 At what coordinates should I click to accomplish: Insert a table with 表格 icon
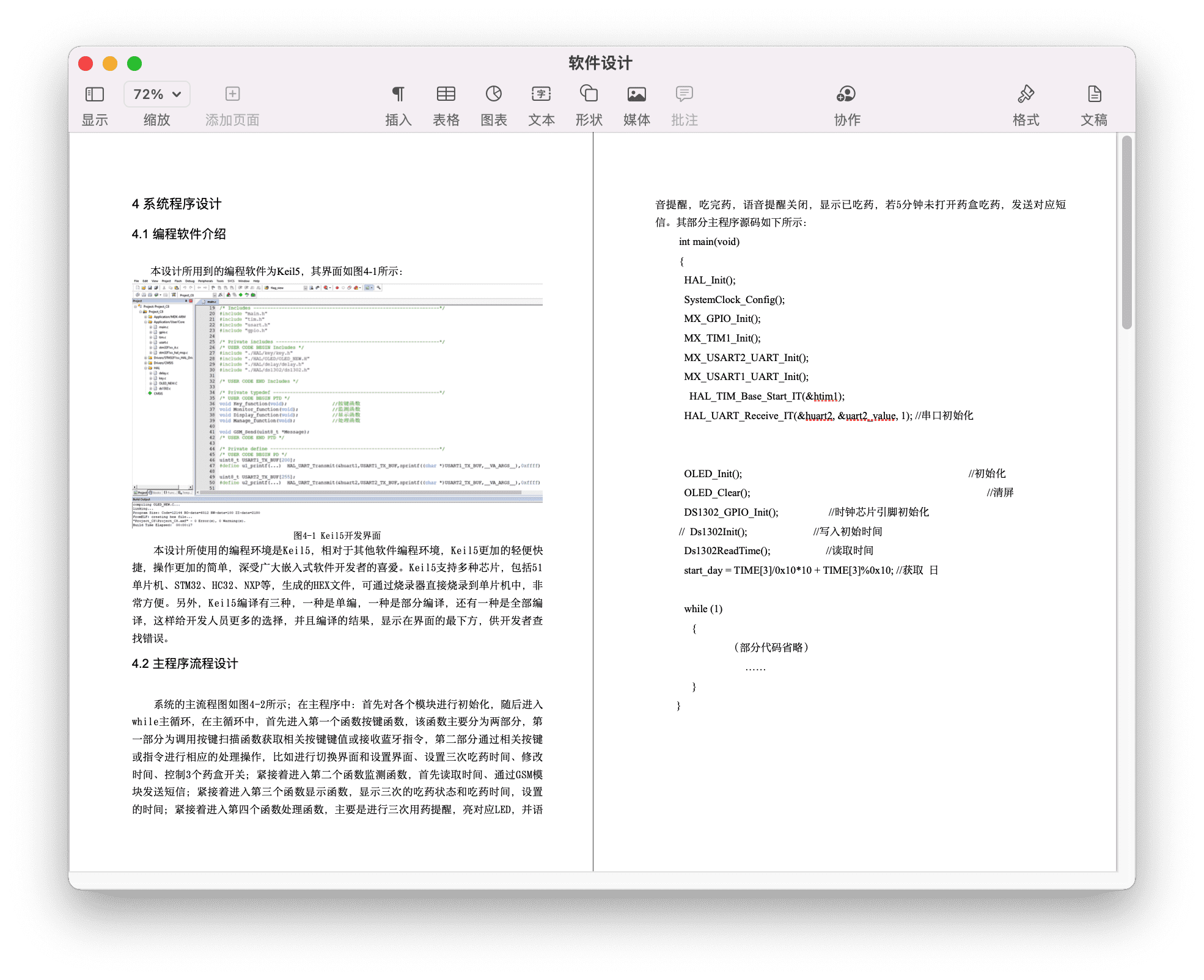pyautogui.click(x=446, y=93)
